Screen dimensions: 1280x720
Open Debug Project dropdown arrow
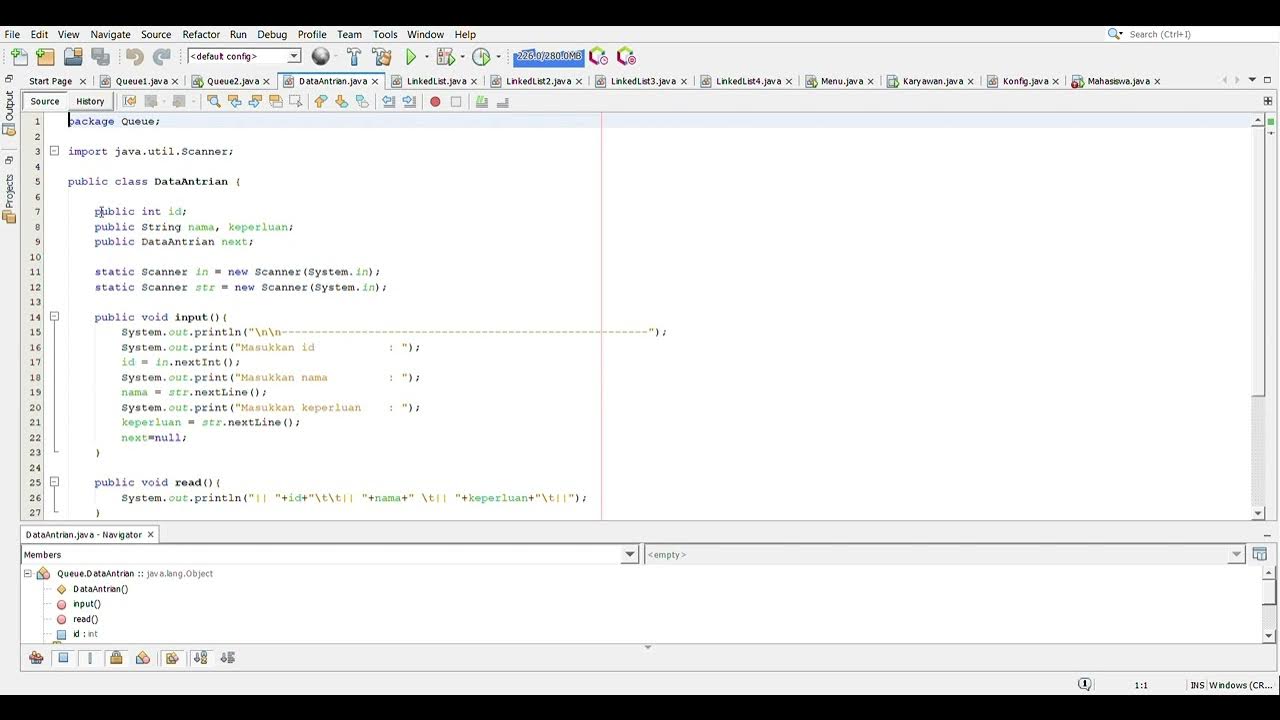(462, 57)
